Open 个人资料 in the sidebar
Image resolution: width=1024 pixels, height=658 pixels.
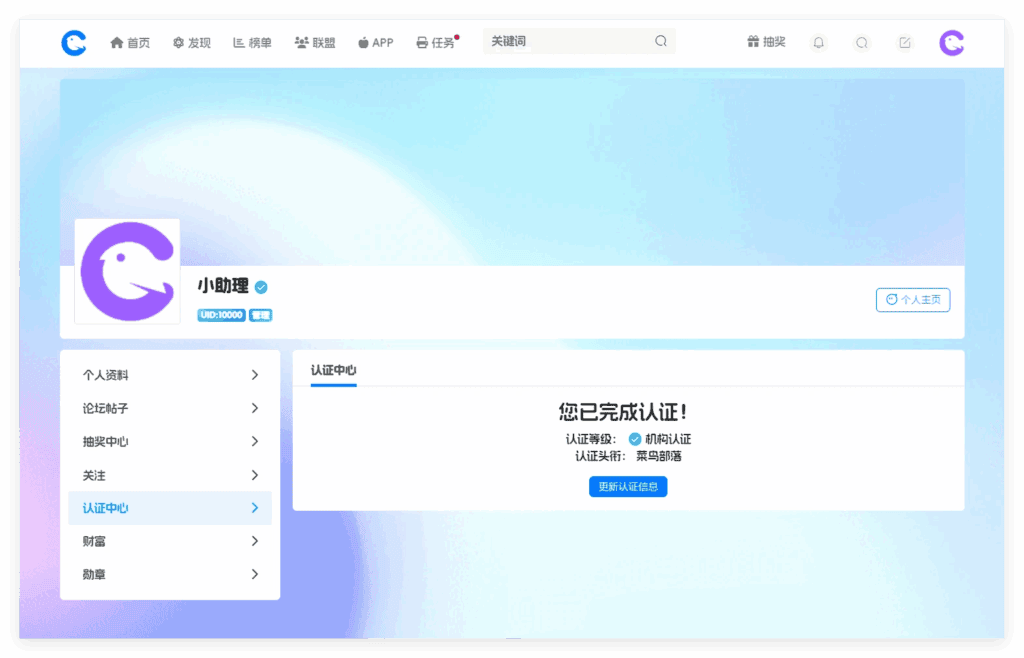170,375
